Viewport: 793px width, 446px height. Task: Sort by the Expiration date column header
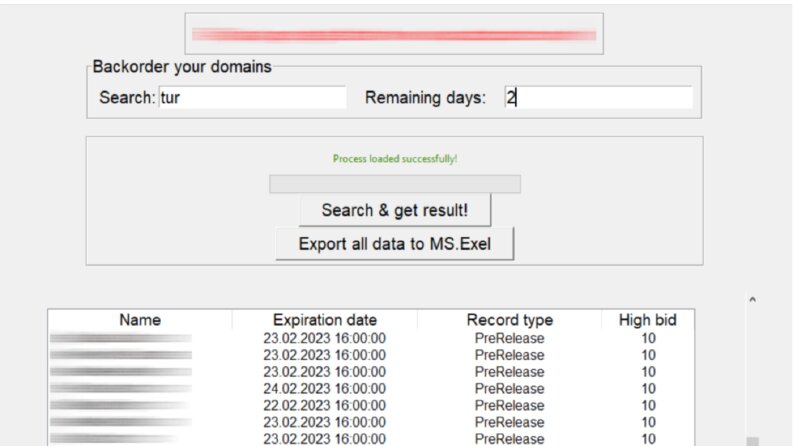[x=325, y=320]
